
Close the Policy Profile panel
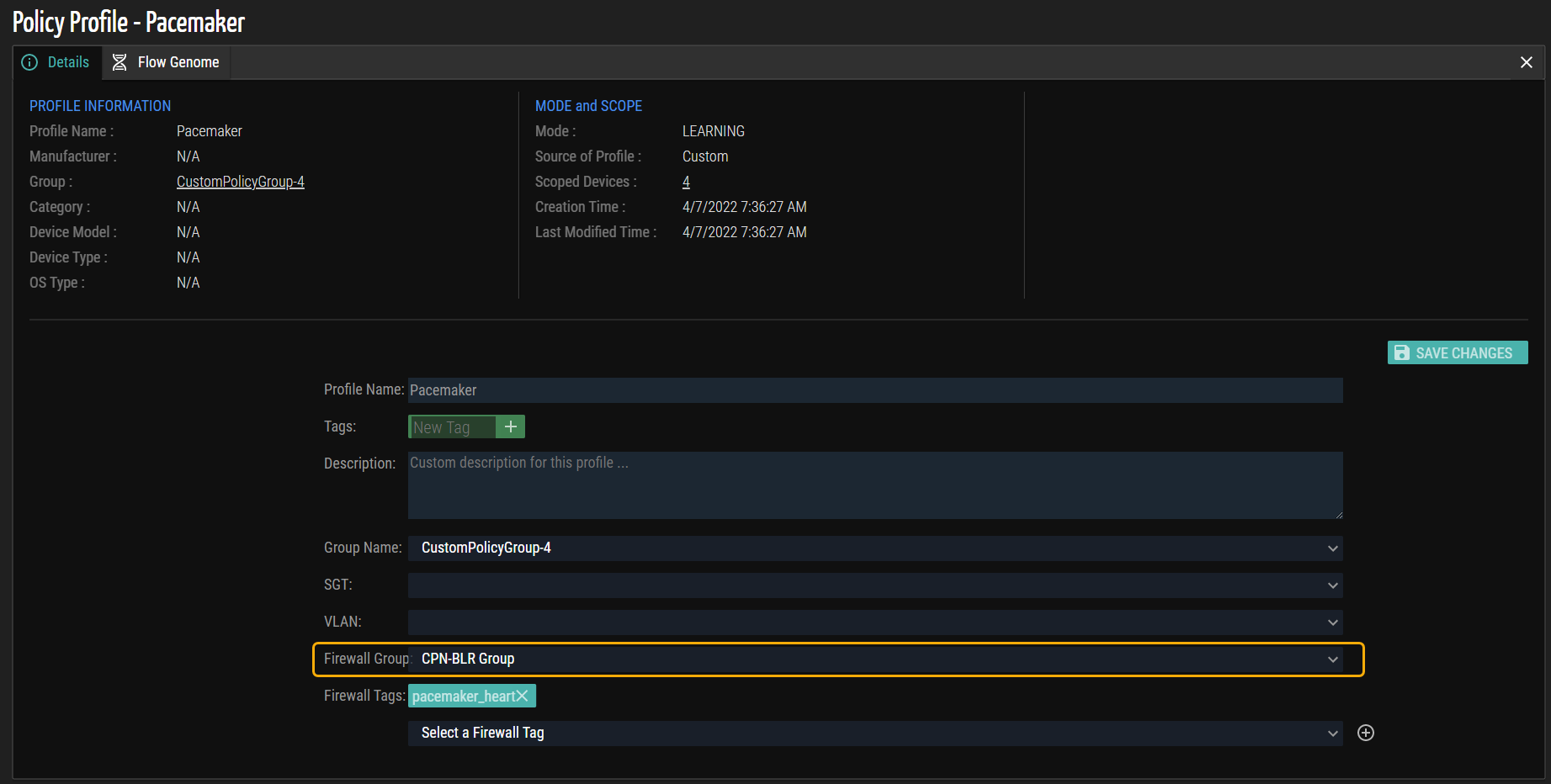(x=1526, y=62)
